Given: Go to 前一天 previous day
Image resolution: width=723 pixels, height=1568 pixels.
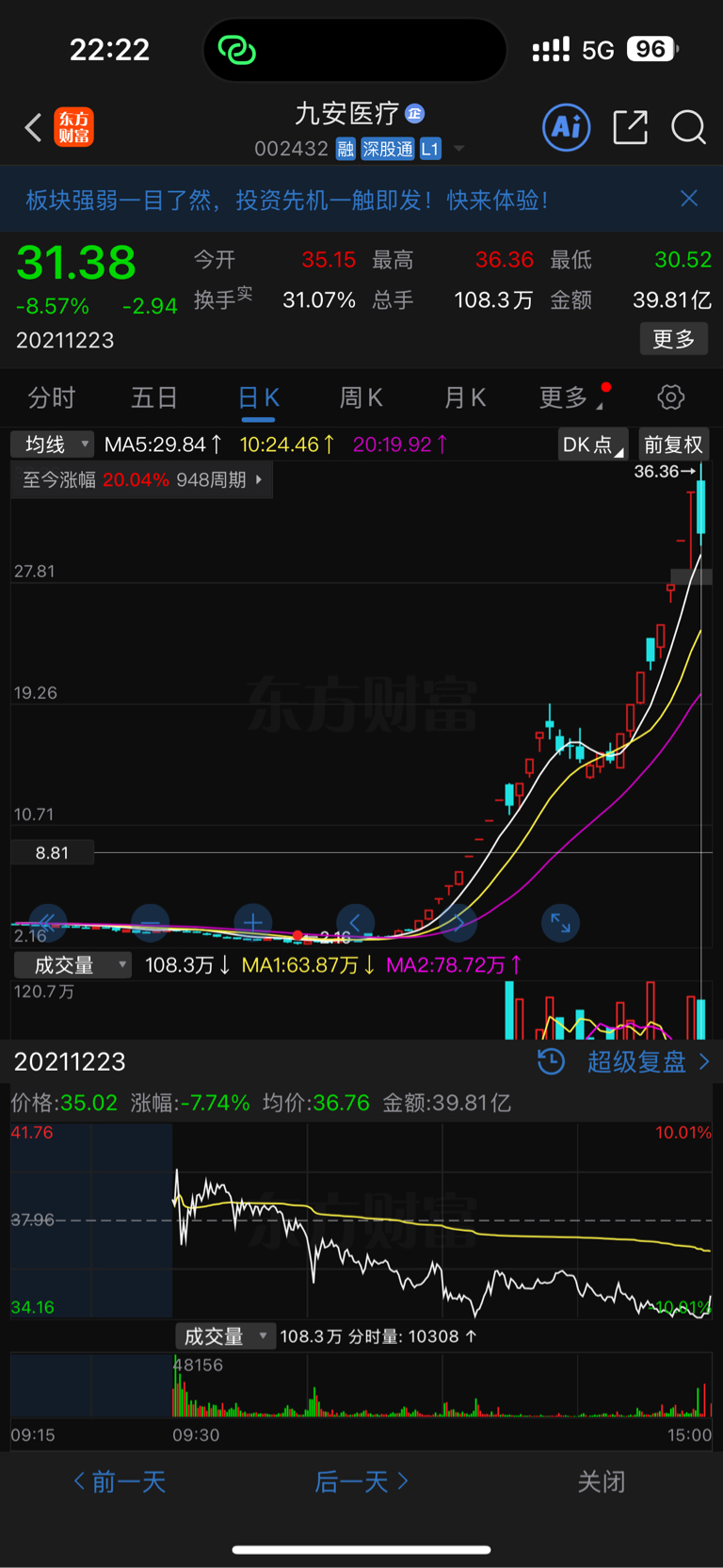Looking at the screenshot, I should [120, 1482].
